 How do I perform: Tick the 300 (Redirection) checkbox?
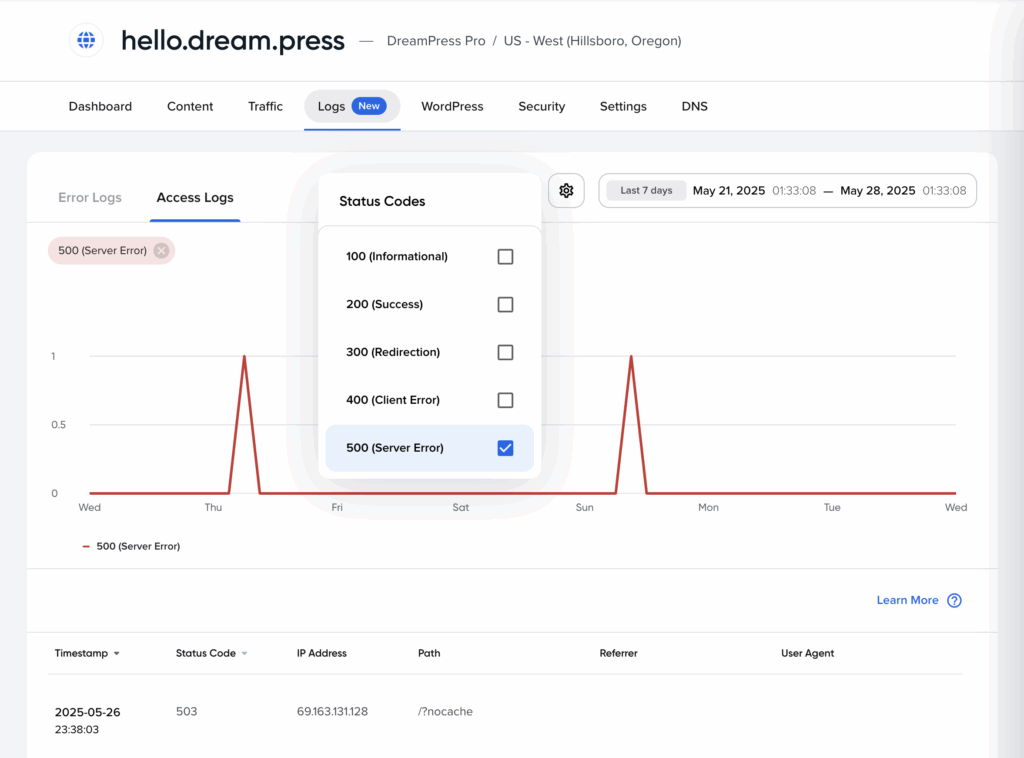pos(505,353)
